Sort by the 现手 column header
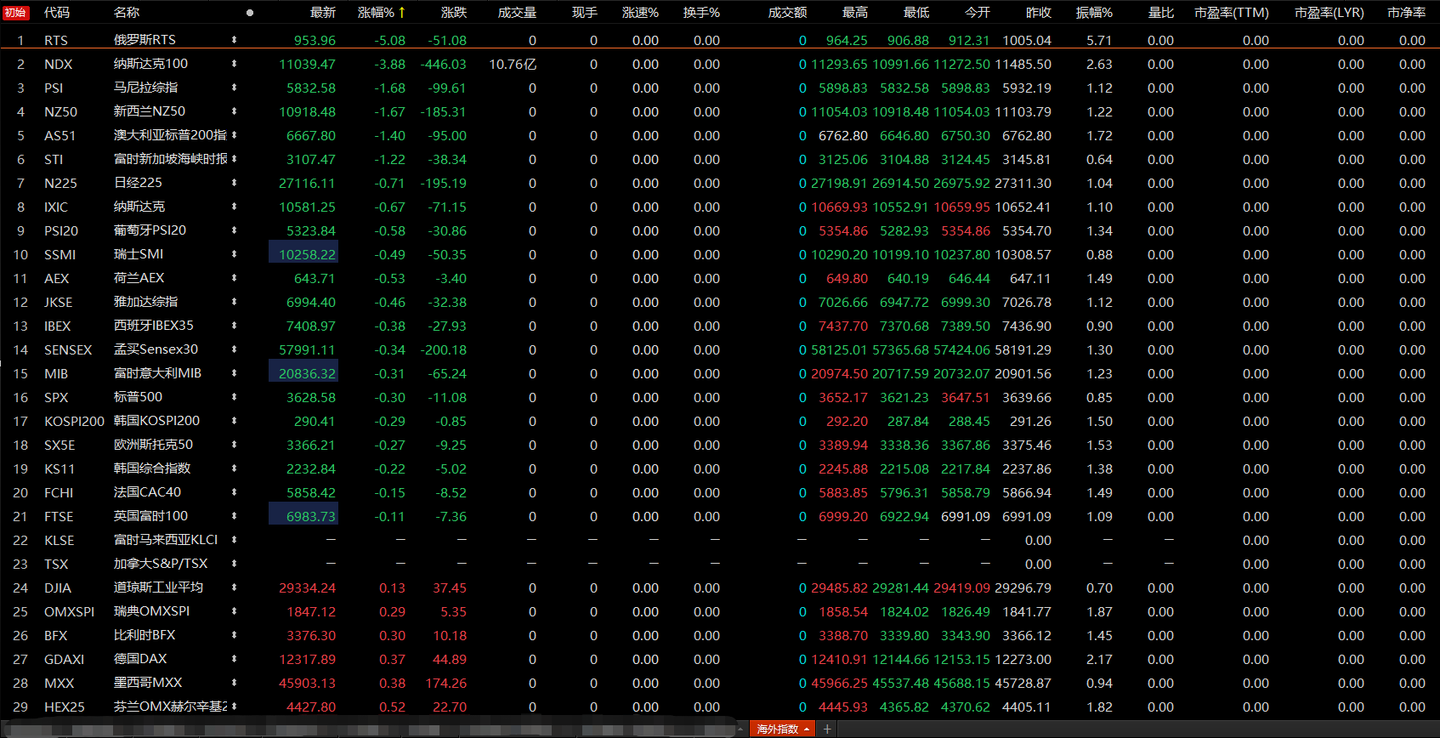The height and width of the screenshot is (738, 1440). (x=585, y=13)
